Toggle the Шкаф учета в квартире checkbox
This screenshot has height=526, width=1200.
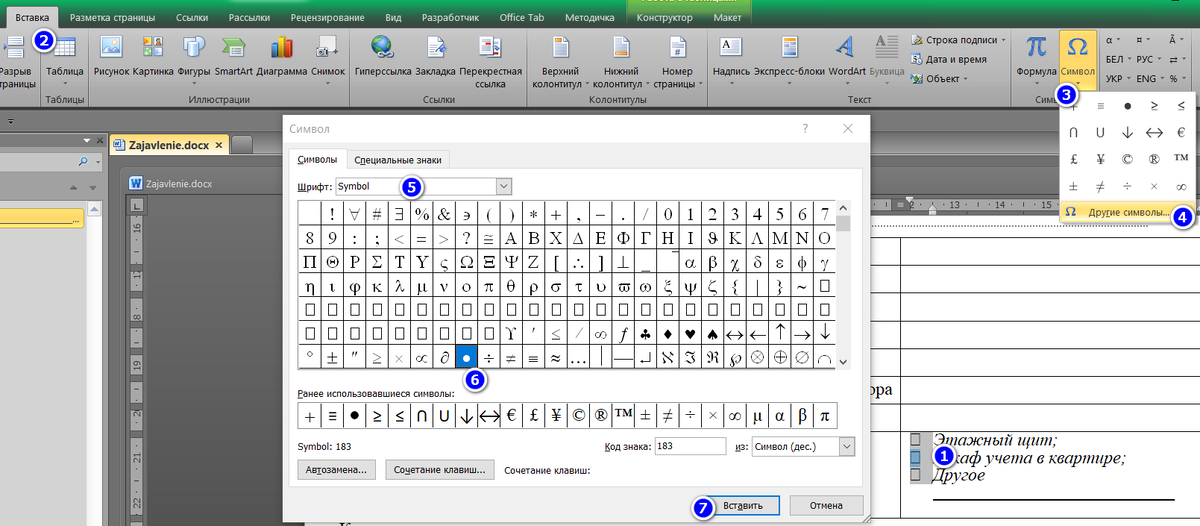click(915, 457)
